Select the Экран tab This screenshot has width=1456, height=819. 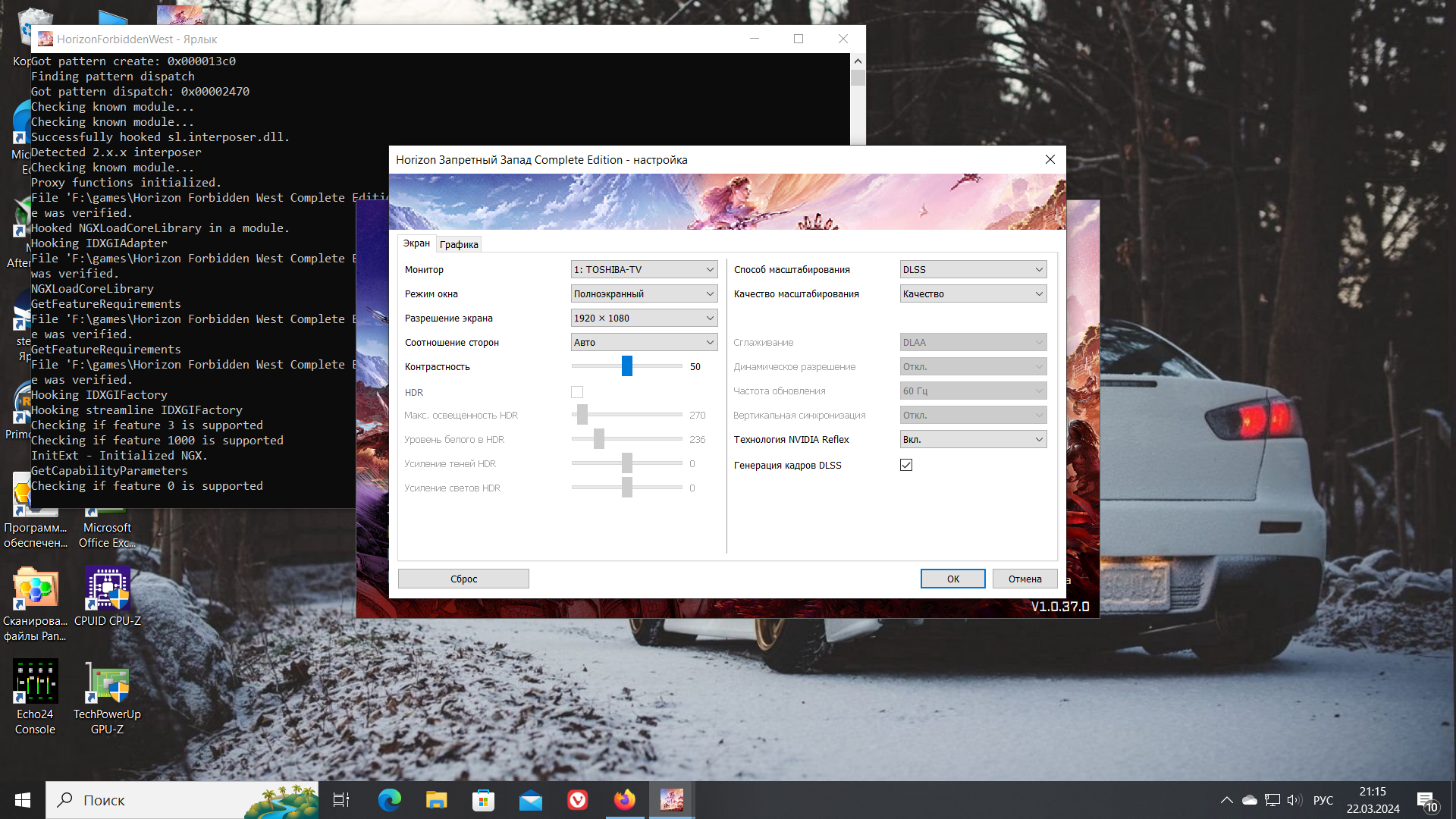416,243
